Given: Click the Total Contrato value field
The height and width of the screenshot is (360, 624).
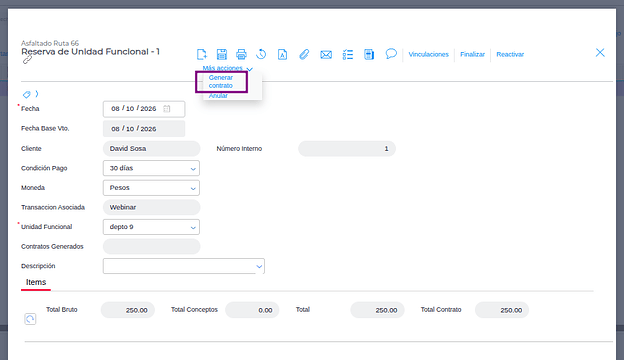Looking at the screenshot, I should pyautogui.click(x=502, y=310).
